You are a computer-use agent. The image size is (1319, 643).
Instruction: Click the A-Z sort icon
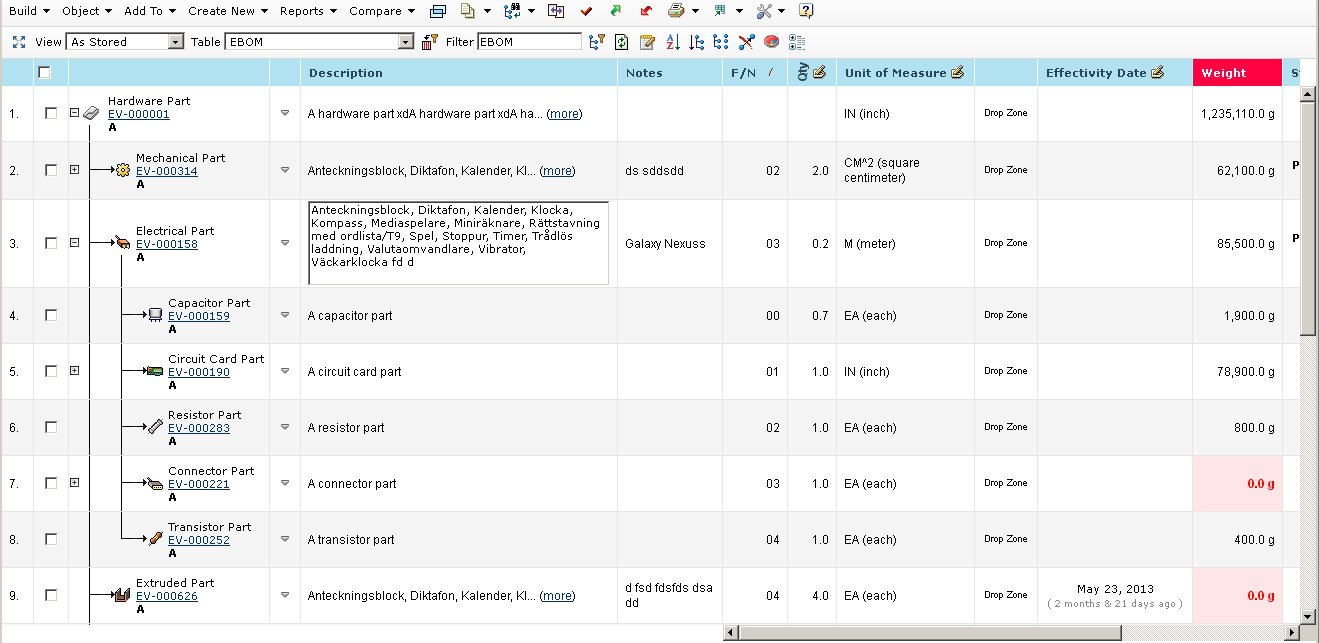pyautogui.click(x=672, y=42)
